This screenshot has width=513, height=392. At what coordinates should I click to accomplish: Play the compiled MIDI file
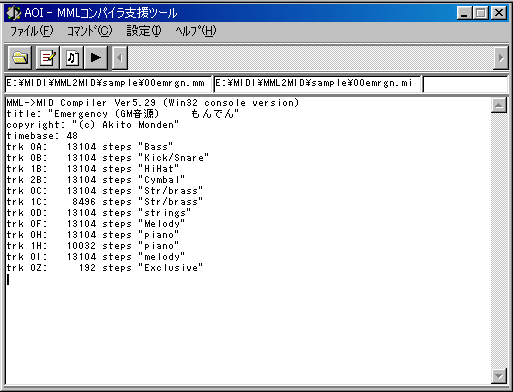(96, 58)
